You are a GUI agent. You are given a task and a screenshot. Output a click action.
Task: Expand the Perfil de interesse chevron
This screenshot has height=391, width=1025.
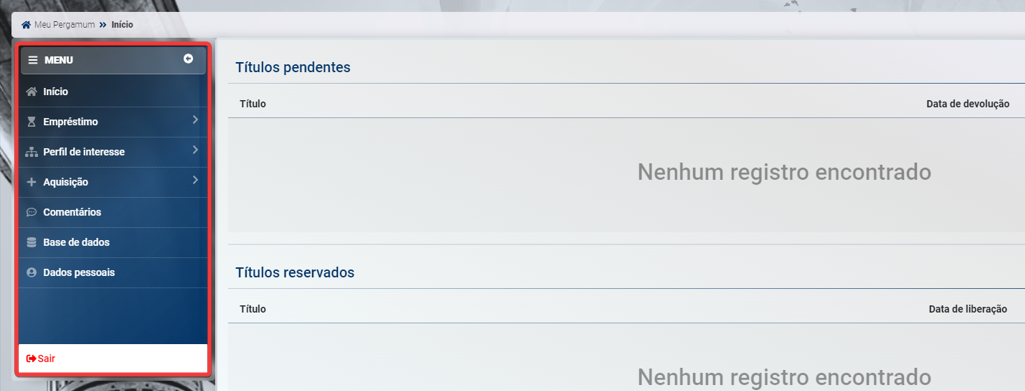click(195, 150)
